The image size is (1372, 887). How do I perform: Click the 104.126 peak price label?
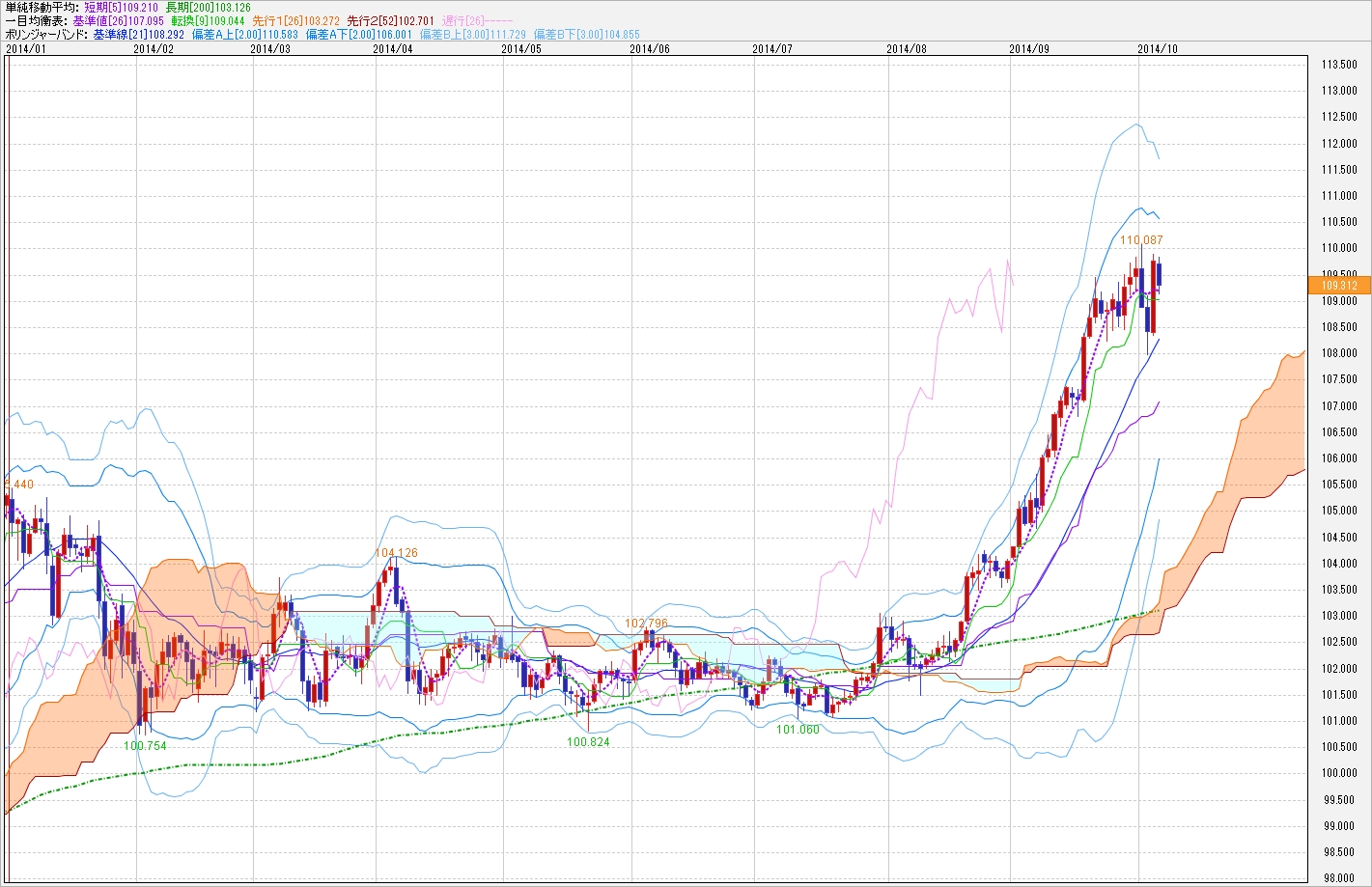pos(396,553)
